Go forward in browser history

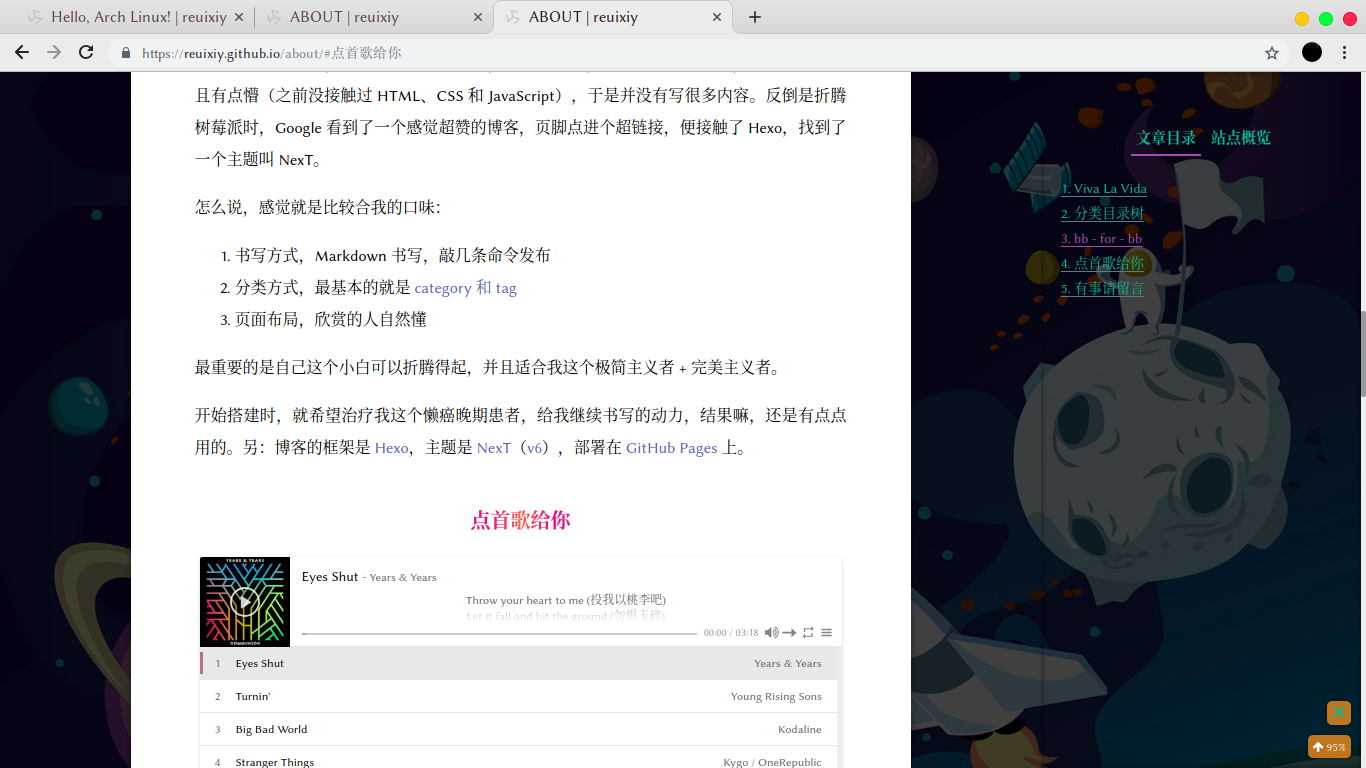(54, 53)
